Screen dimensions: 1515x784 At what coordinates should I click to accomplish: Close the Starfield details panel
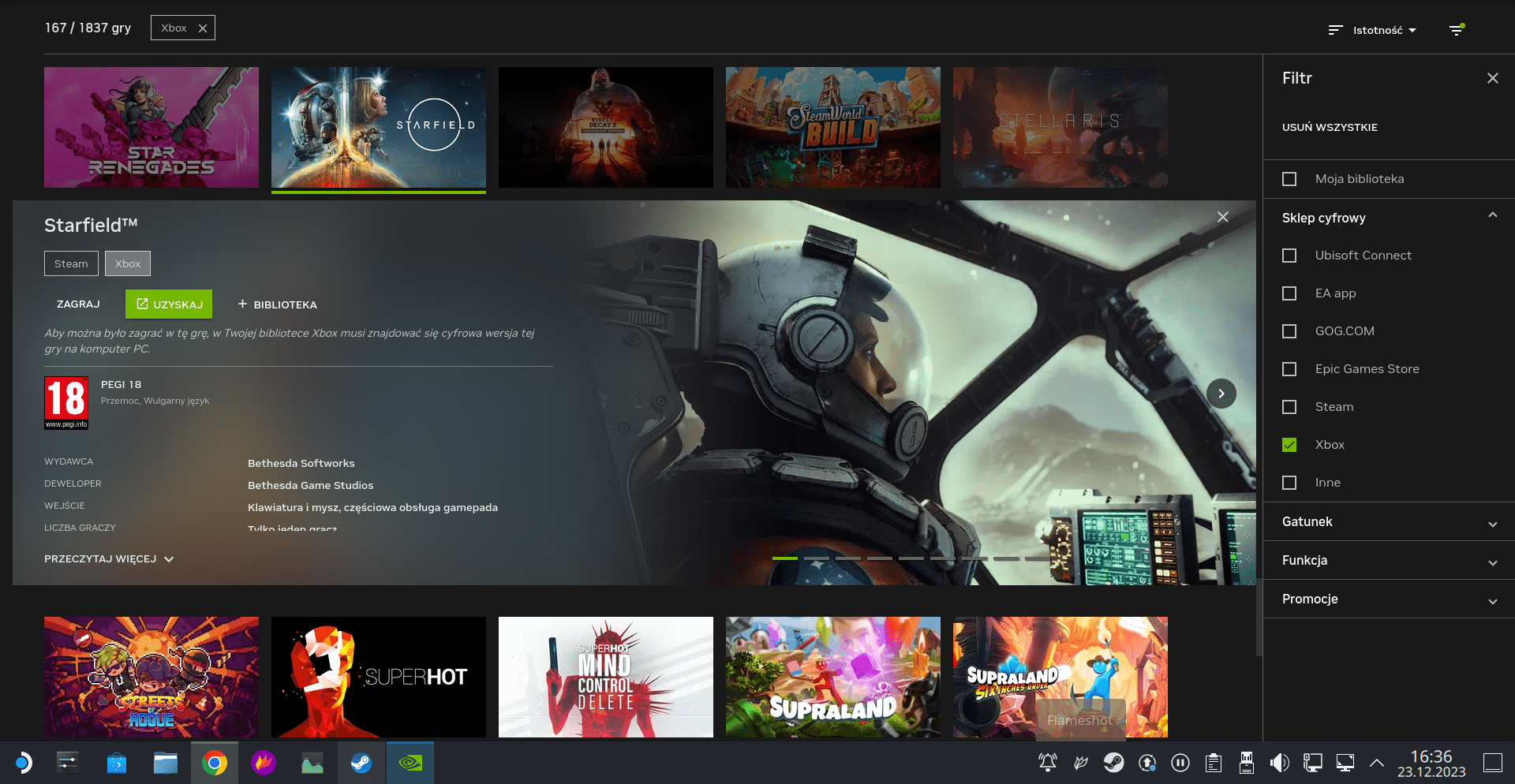[x=1222, y=217]
